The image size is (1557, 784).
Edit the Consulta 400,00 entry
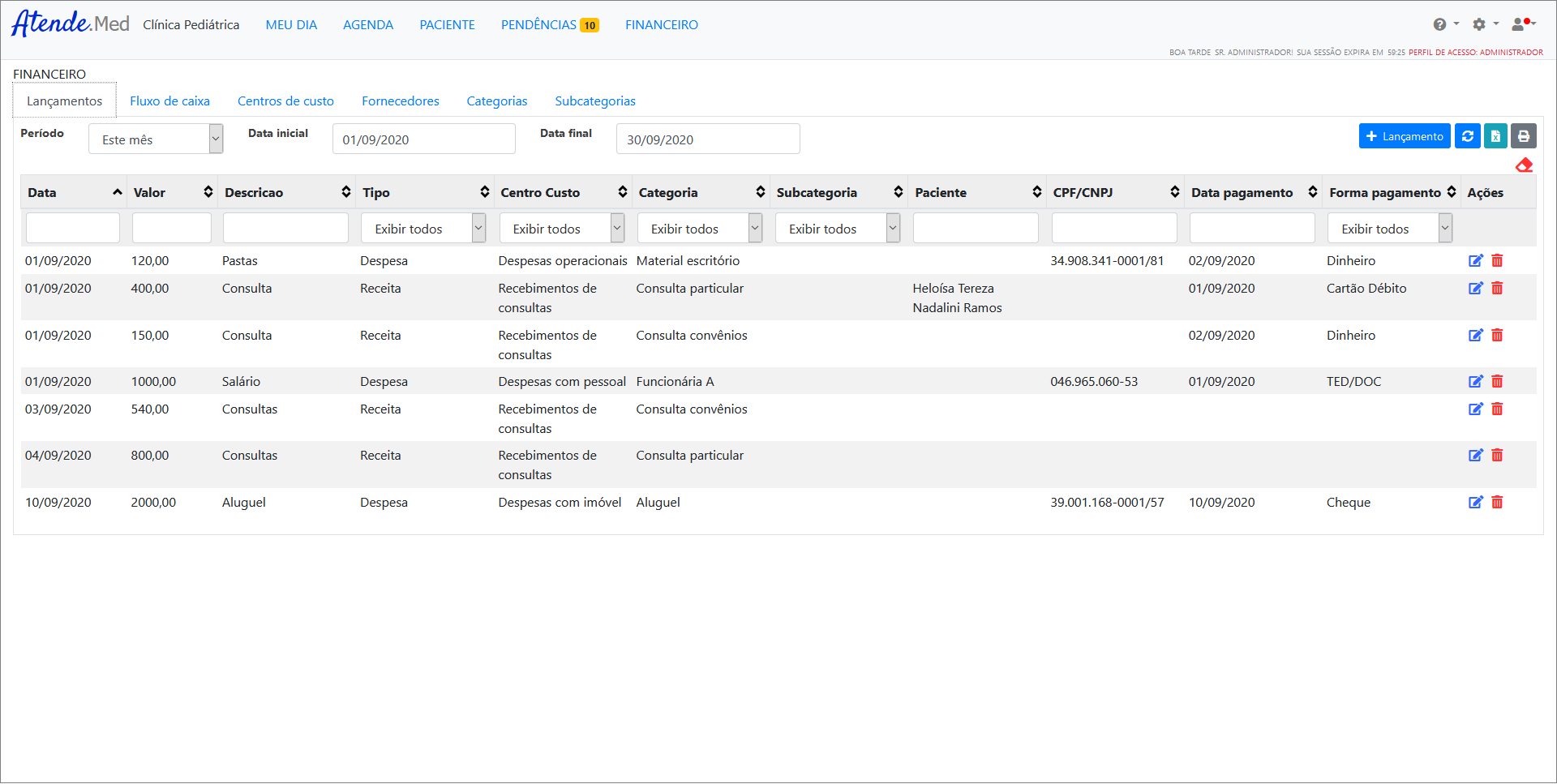[1476, 289]
